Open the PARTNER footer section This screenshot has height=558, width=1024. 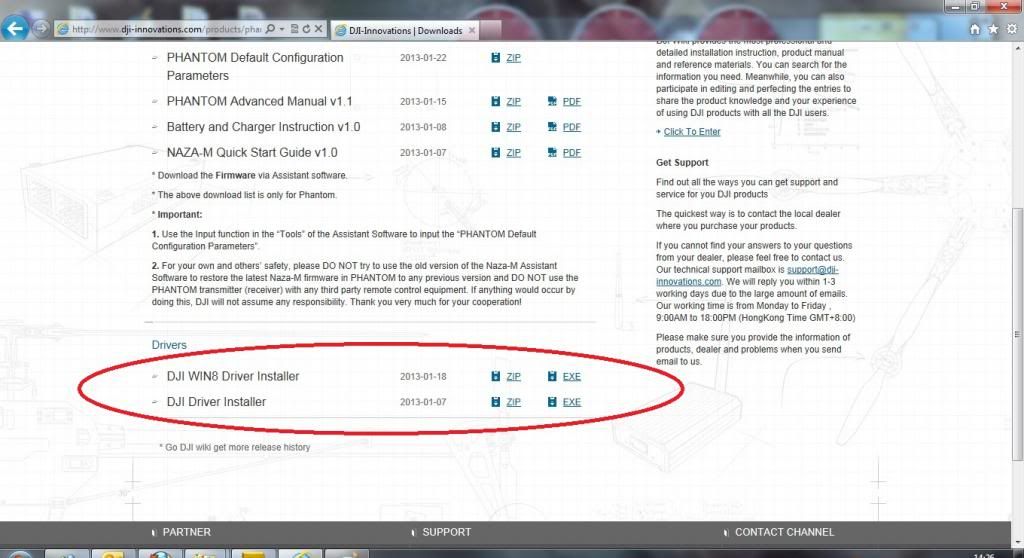pos(186,532)
